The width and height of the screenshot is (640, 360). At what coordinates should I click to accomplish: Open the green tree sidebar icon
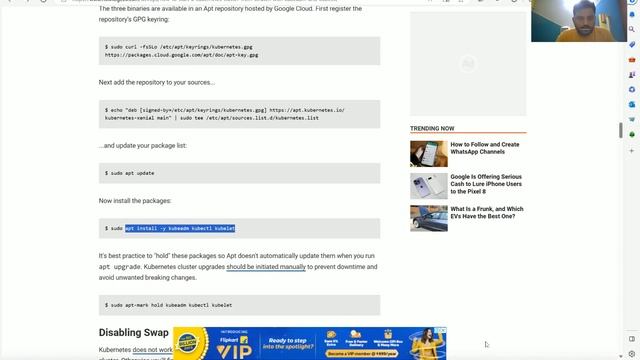tap(632, 134)
